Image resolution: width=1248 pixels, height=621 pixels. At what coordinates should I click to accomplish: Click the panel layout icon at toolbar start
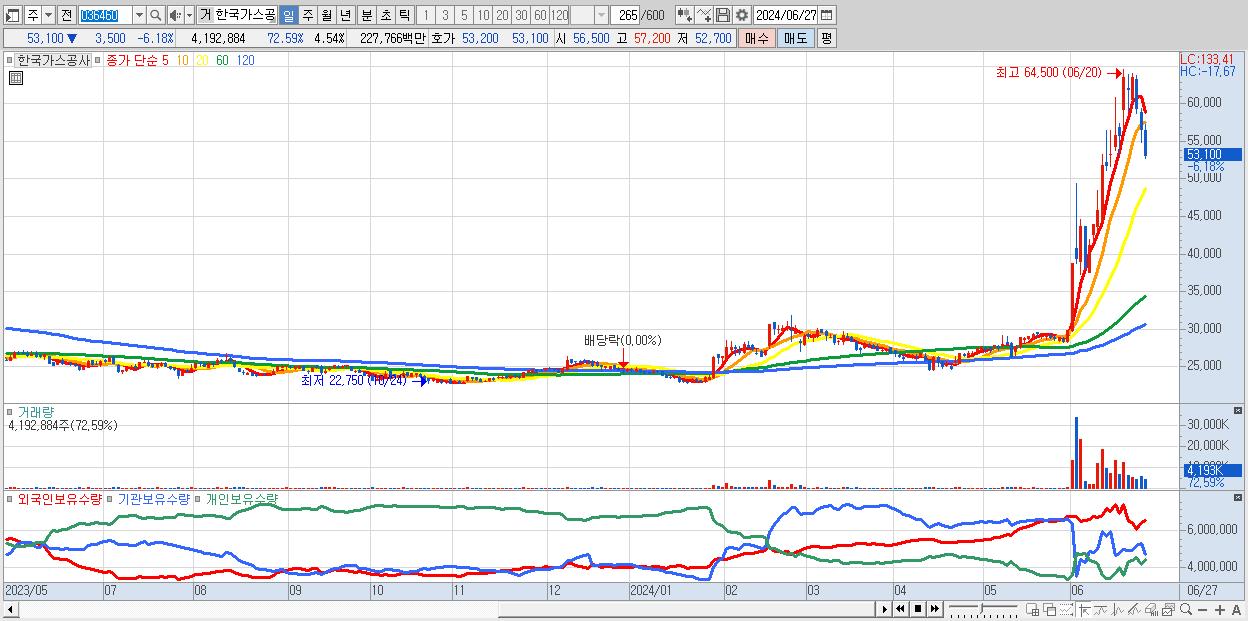(12, 15)
